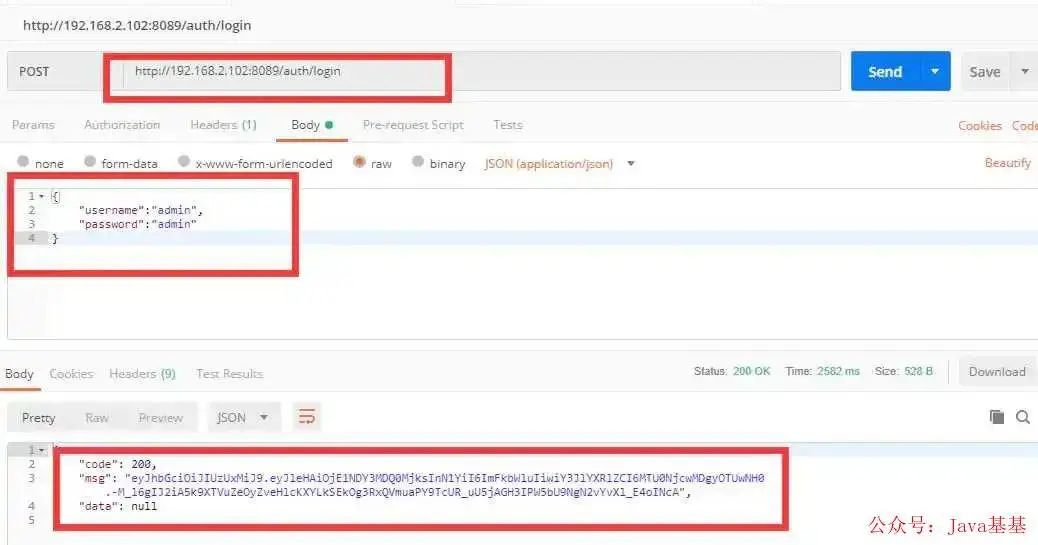Select the raw body type
The width and height of the screenshot is (1038, 545).
click(x=359, y=162)
